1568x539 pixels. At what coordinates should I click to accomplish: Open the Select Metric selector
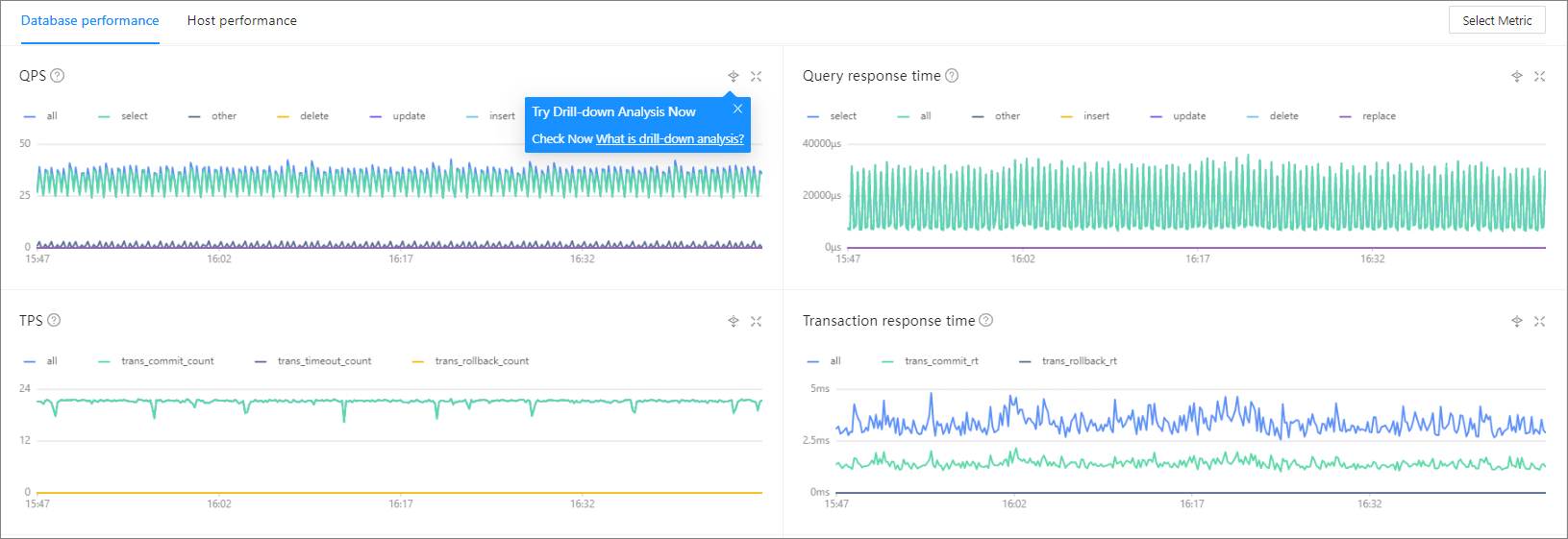pyautogui.click(x=1496, y=20)
